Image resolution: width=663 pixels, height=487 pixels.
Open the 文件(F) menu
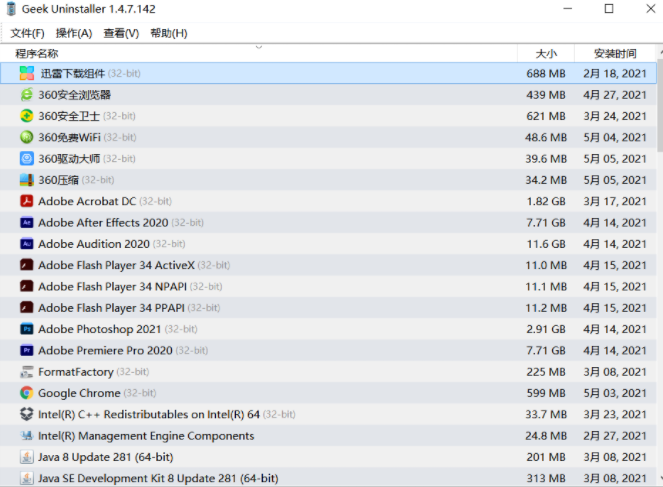coord(27,33)
